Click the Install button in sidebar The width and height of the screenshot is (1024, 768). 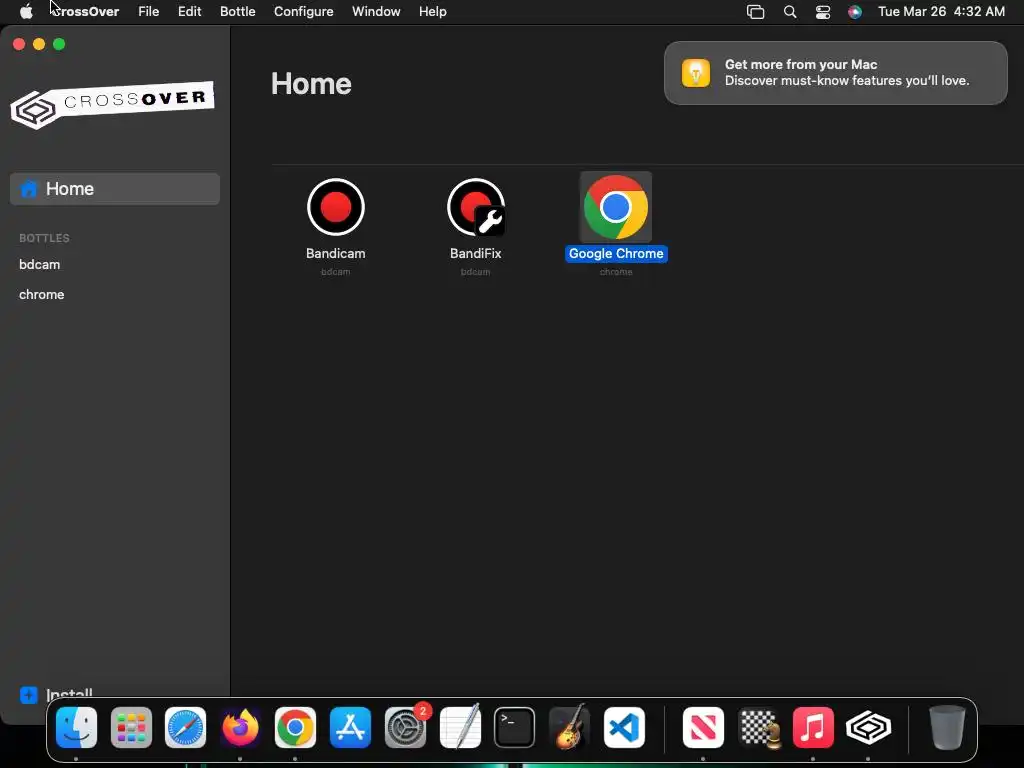(x=56, y=694)
